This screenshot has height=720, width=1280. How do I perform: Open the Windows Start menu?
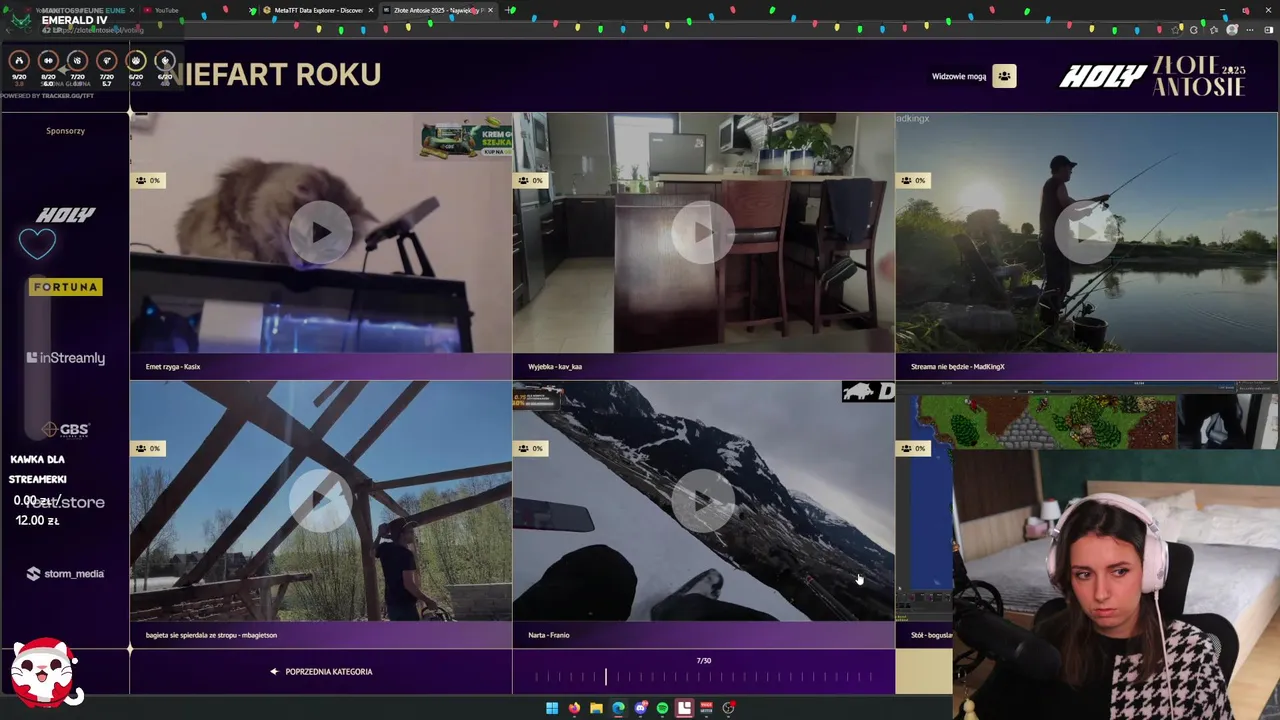552,708
